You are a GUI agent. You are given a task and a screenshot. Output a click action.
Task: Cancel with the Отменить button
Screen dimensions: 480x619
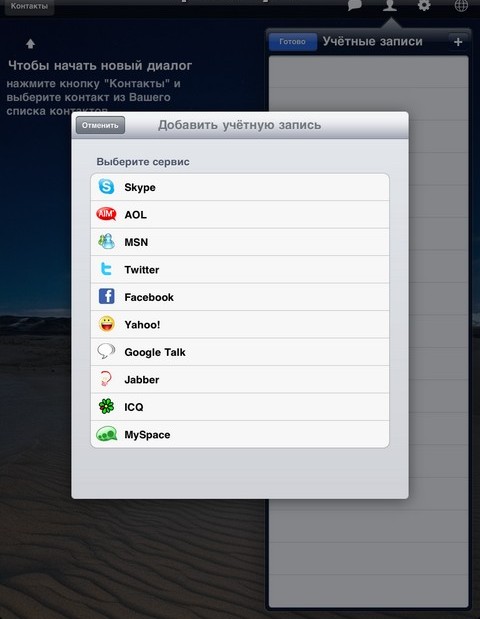click(100, 125)
